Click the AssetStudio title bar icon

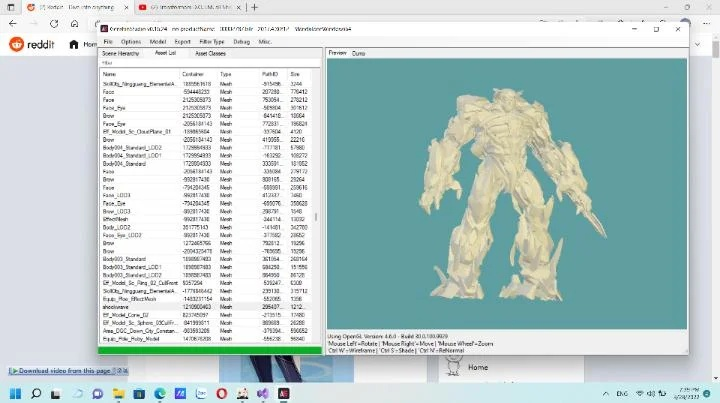[104, 29]
